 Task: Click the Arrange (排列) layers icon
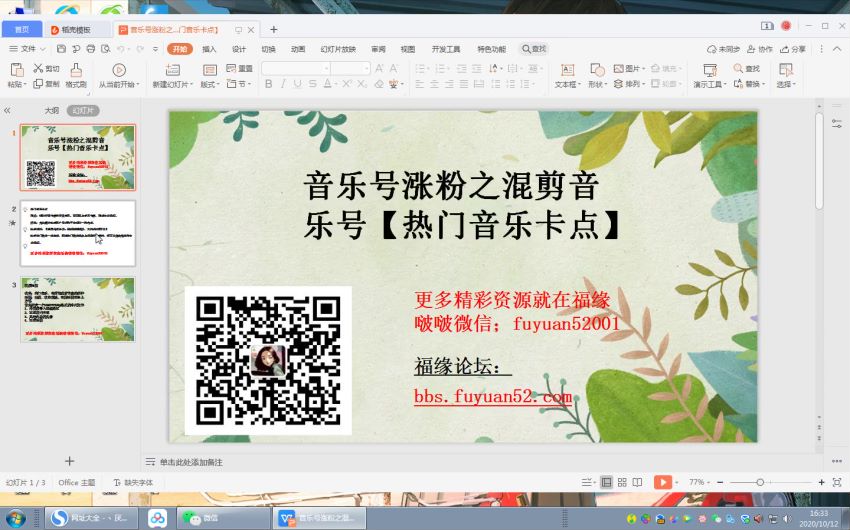click(619, 83)
